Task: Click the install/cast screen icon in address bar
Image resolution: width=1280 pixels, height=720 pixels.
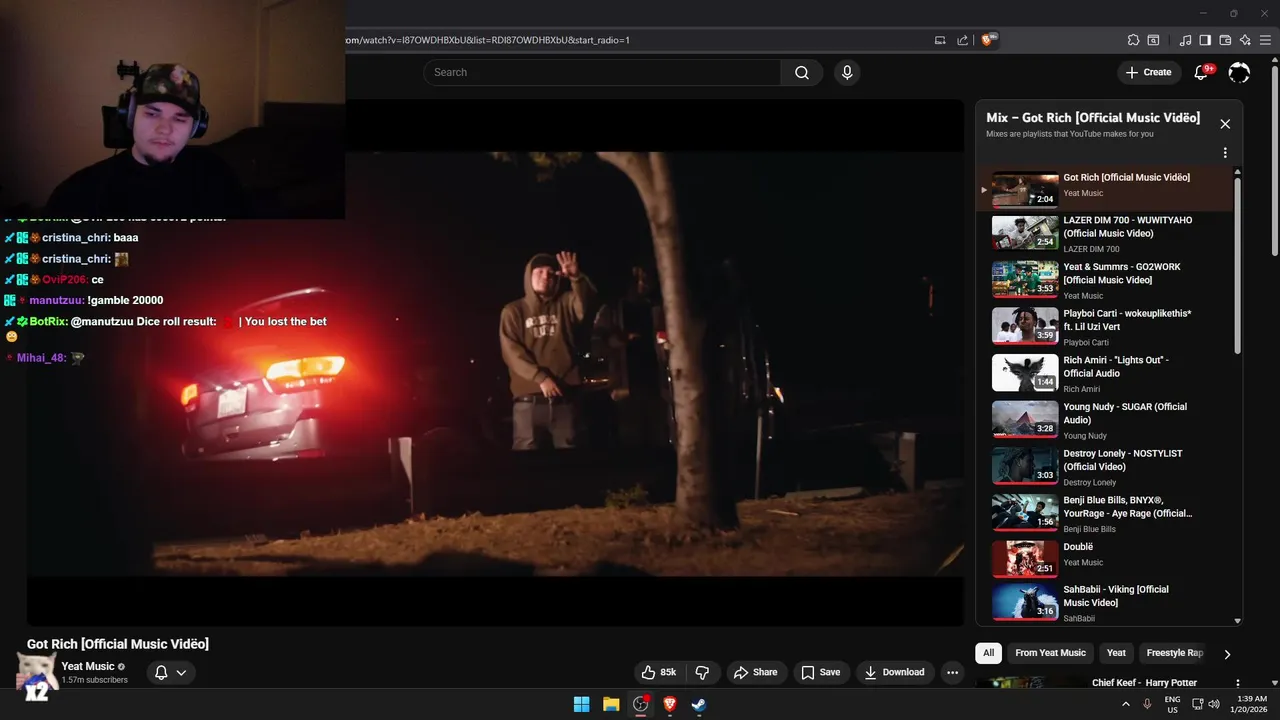Action: click(940, 40)
